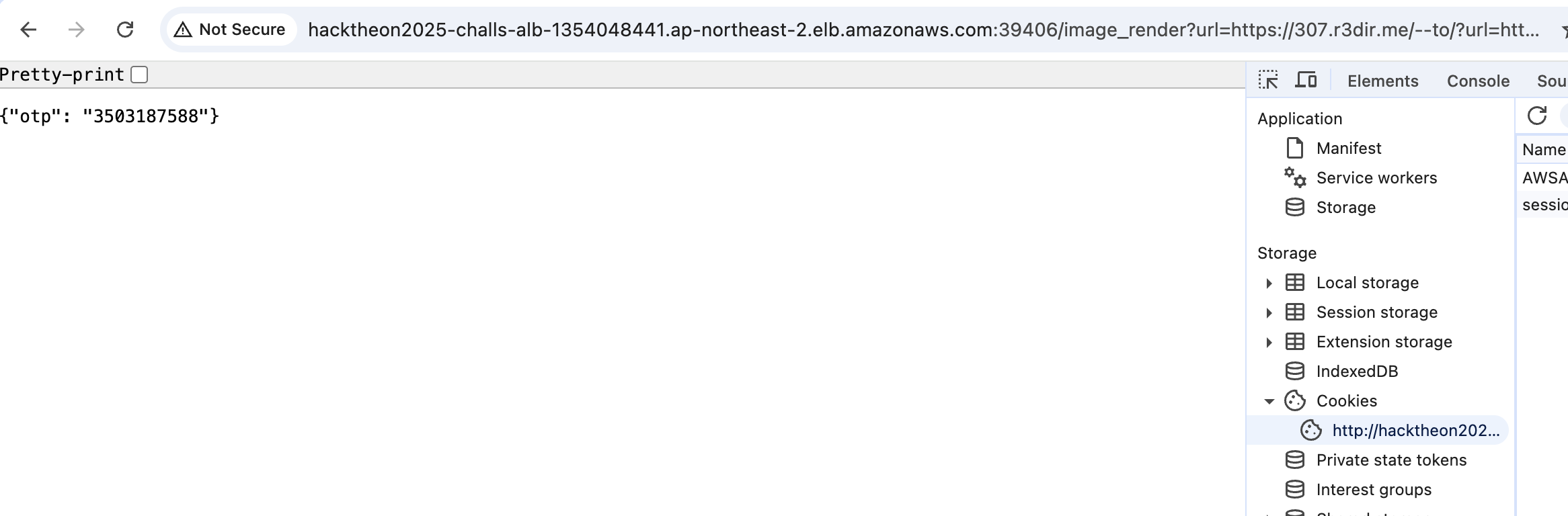The height and width of the screenshot is (516, 1568).
Task: Activate the inspect element picker icon
Action: [1268, 80]
